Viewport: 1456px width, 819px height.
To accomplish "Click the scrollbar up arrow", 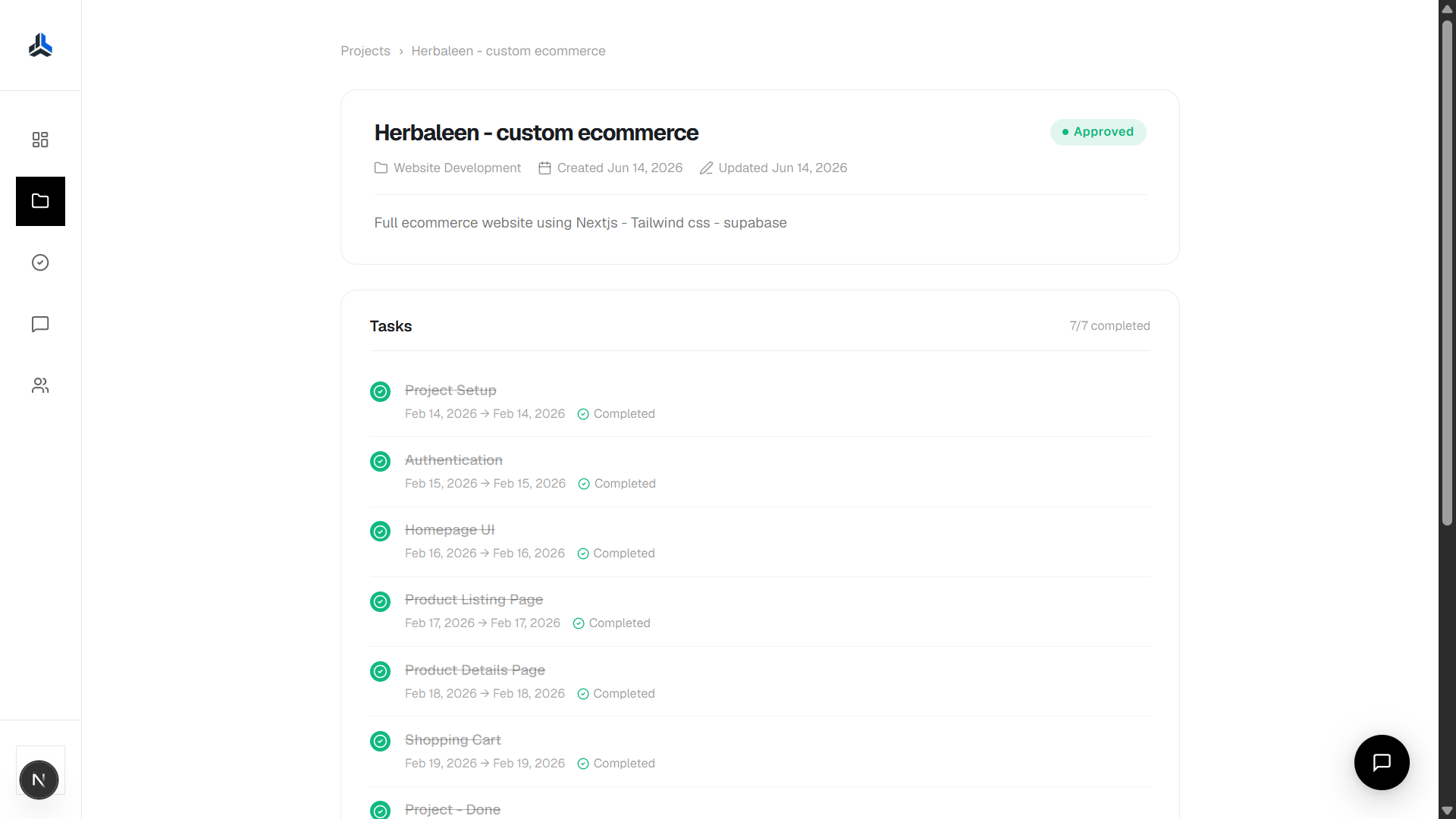I will [1447, 9].
